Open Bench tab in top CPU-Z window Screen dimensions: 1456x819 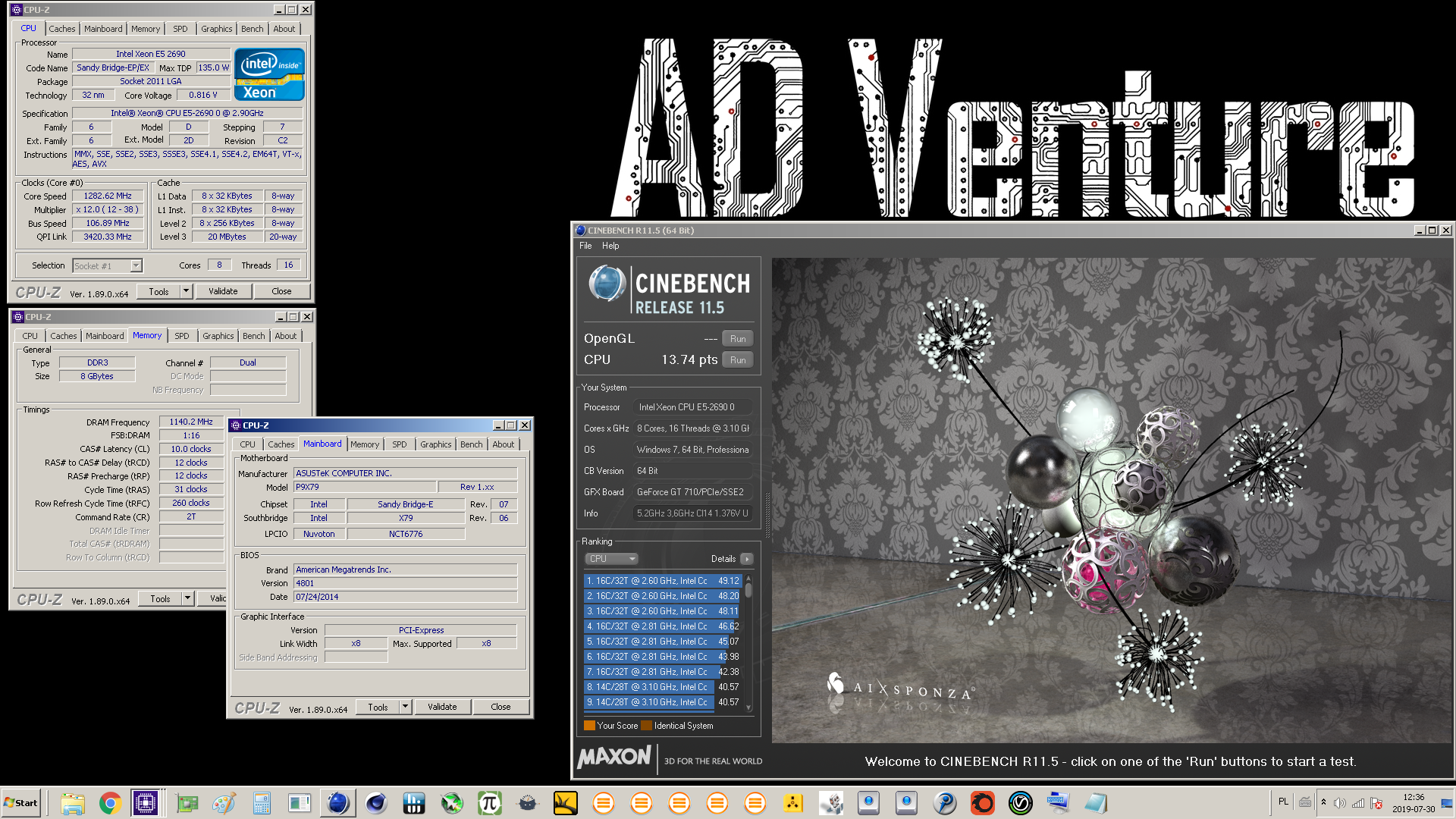[253, 29]
